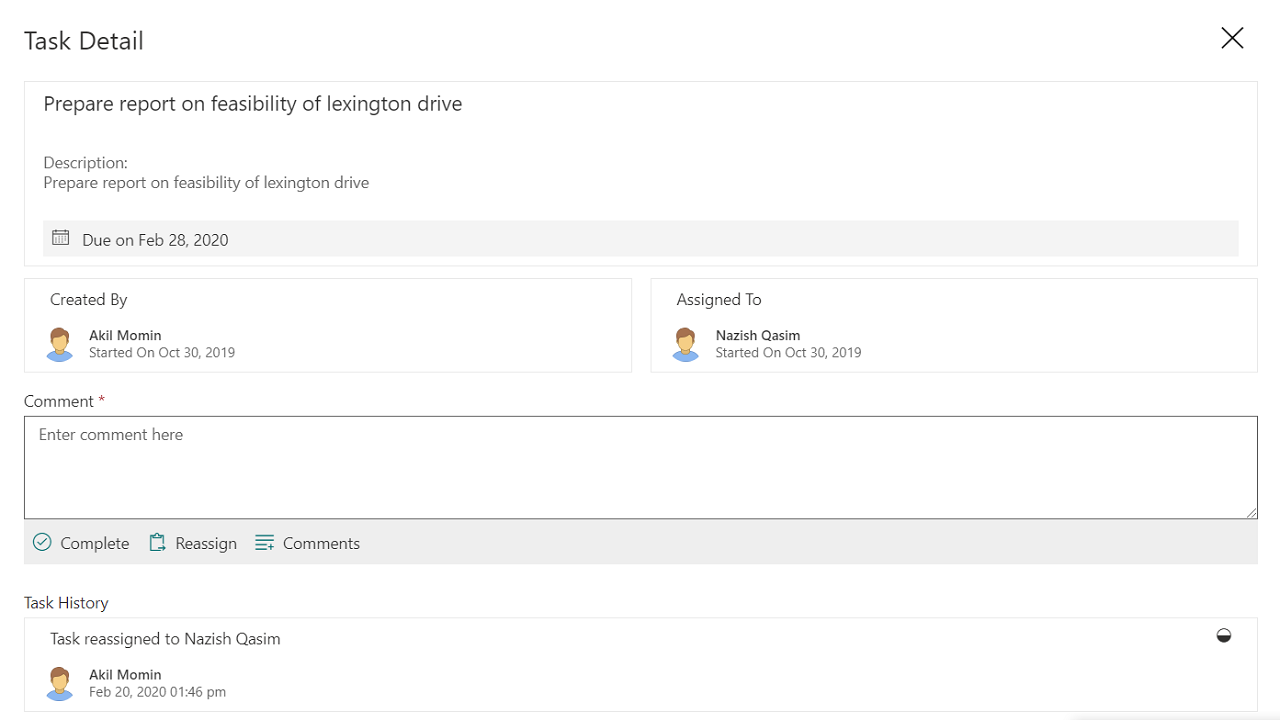The height and width of the screenshot is (720, 1280).
Task: Click the Akil Momin name under Created By
Action: point(125,335)
